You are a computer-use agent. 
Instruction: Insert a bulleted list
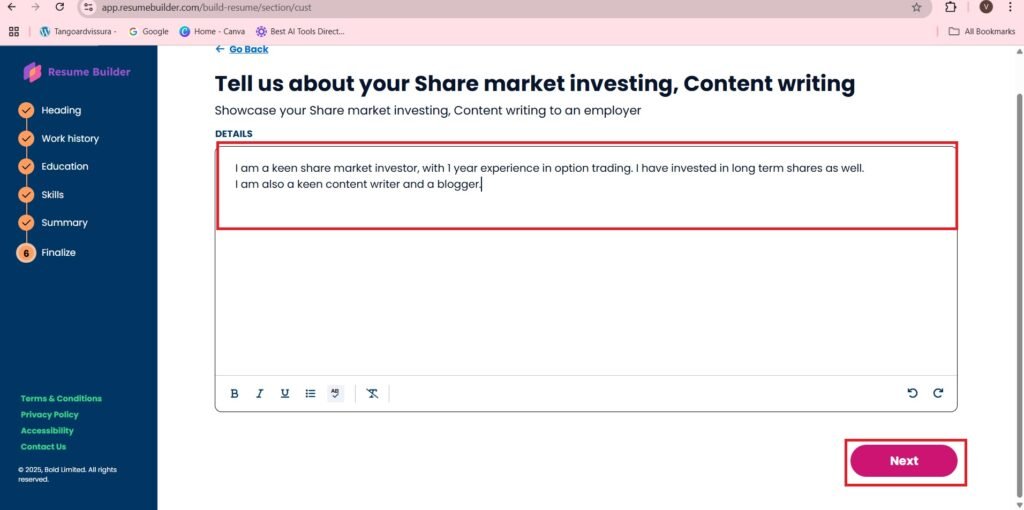coord(310,394)
